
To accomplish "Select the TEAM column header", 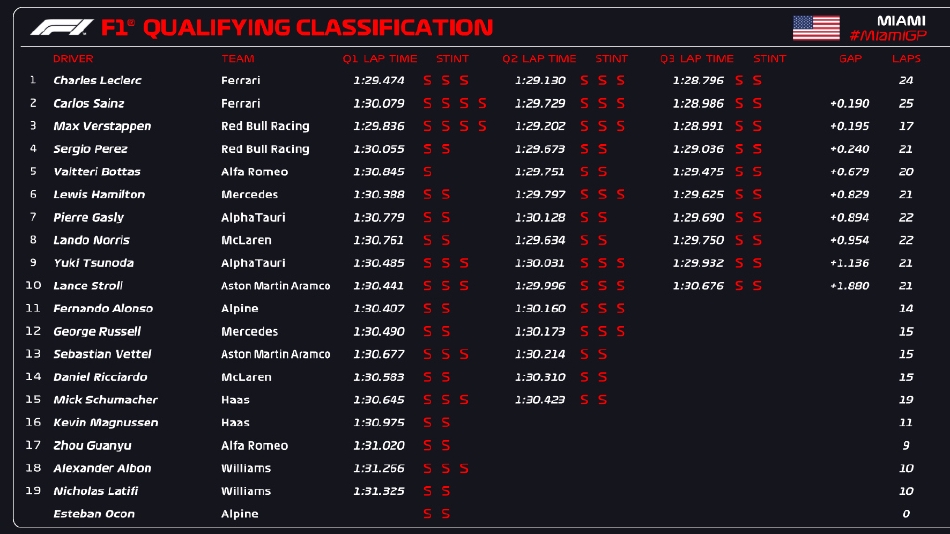I will click(238, 59).
